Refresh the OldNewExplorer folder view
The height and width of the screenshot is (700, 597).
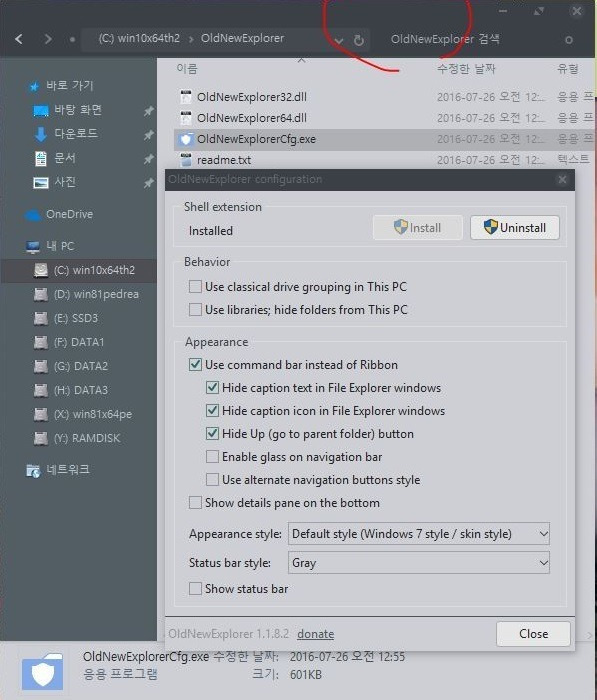click(x=359, y=41)
